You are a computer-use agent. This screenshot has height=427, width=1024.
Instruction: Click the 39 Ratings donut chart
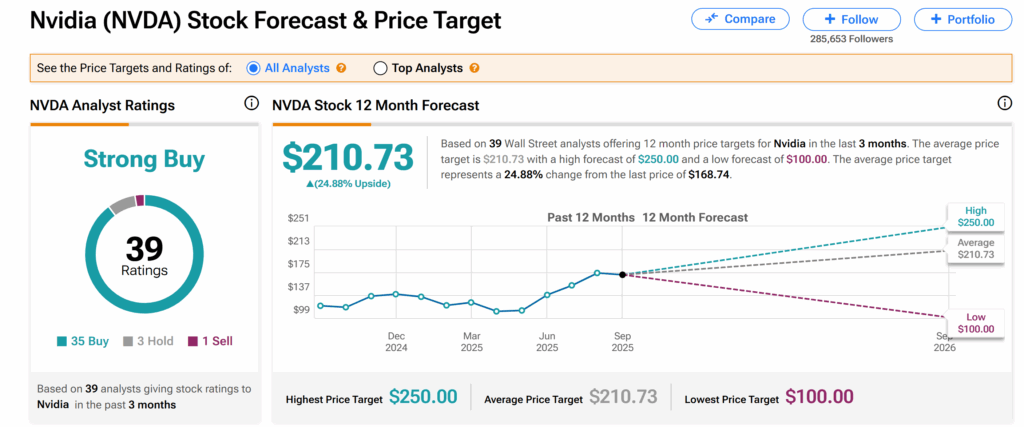pos(144,255)
